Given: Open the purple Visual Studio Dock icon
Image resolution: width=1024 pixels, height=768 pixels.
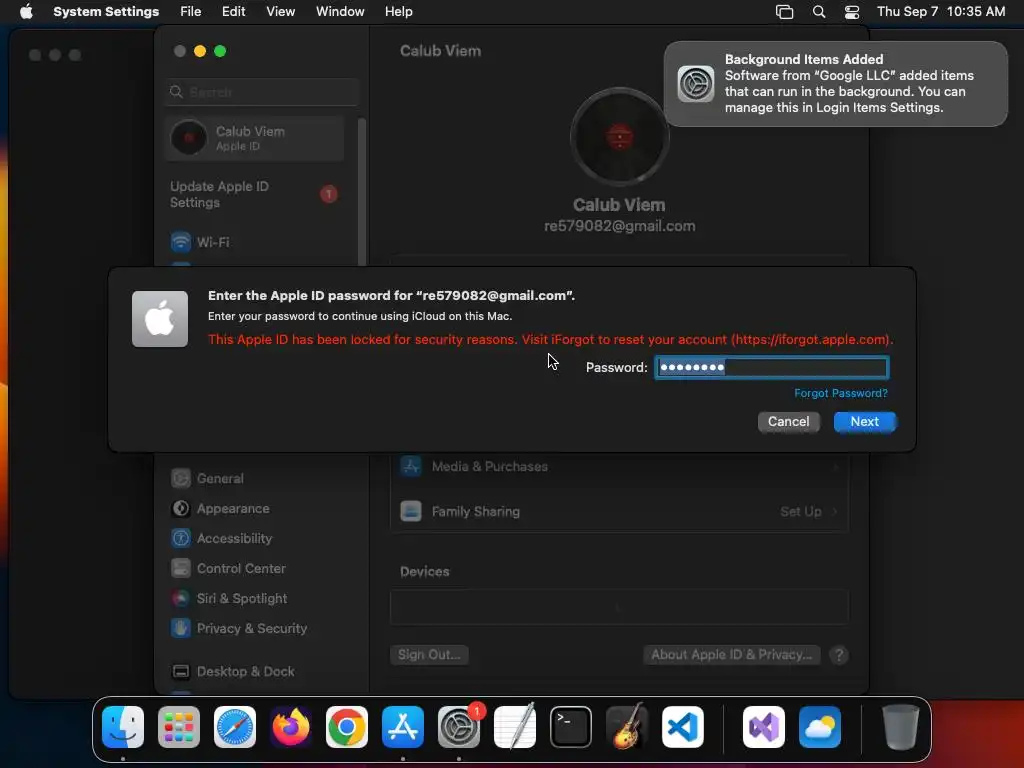Looking at the screenshot, I should [x=764, y=727].
